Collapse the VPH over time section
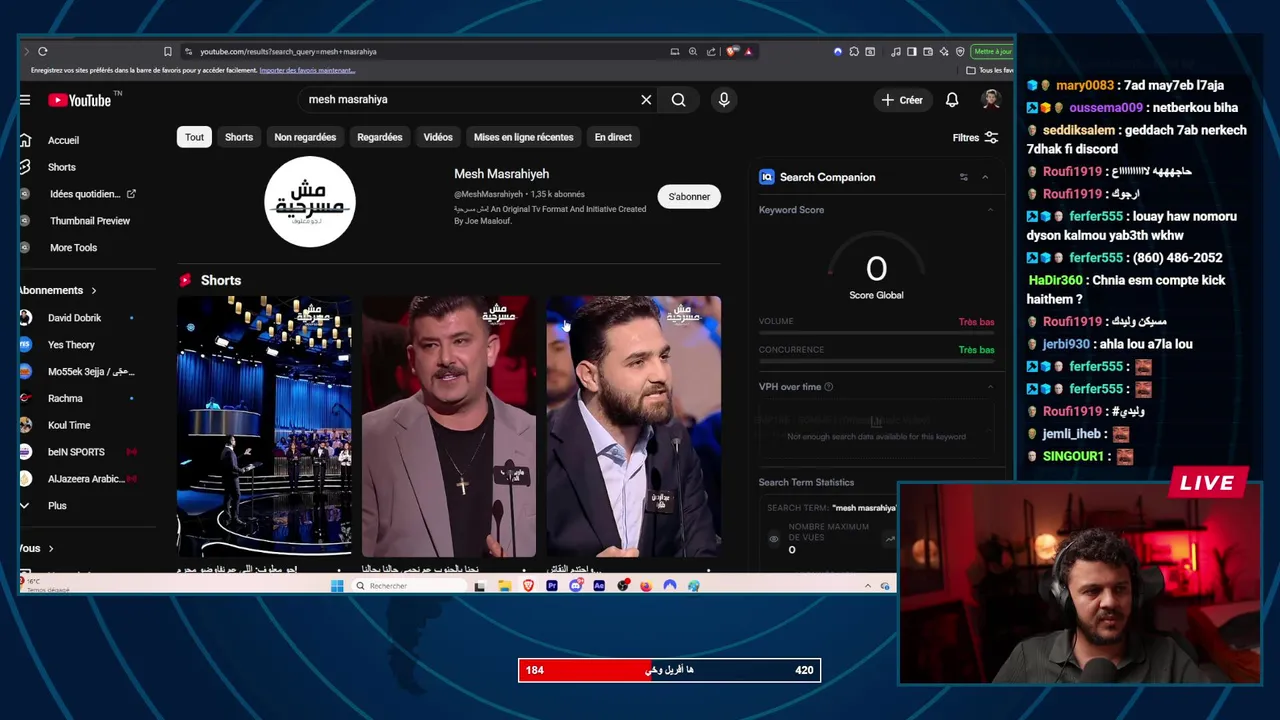The height and width of the screenshot is (720, 1280). coord(990,387)
